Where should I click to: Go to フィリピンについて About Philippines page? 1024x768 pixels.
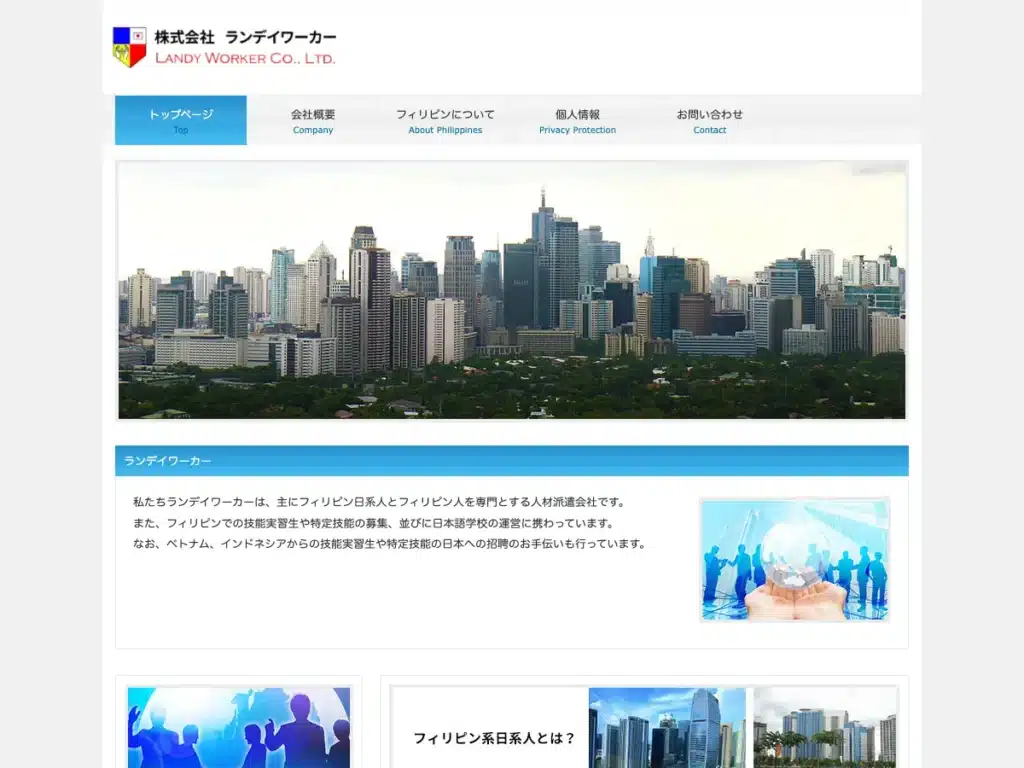point(445,121)
